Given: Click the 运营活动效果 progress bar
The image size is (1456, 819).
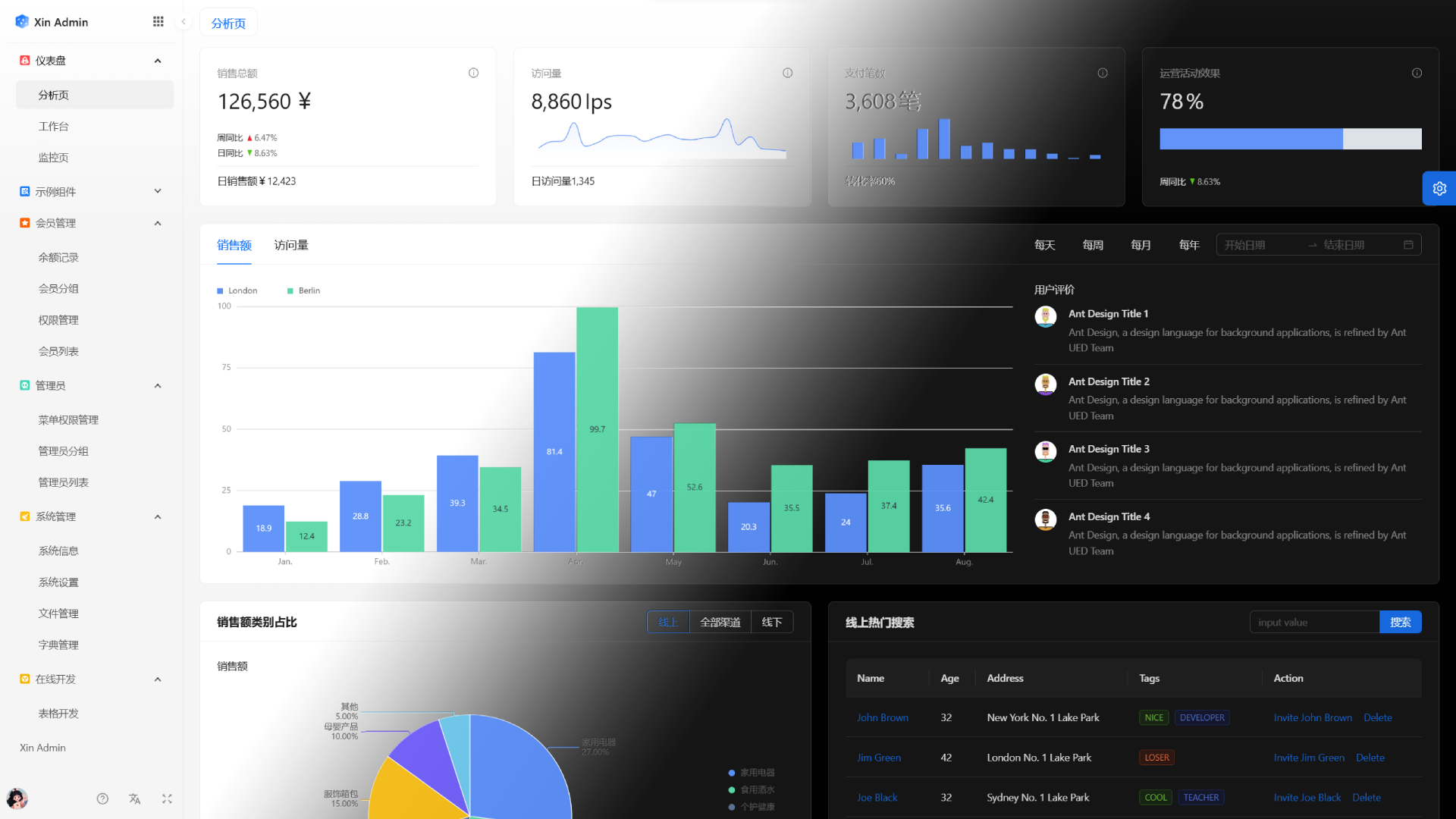Looking at the screenshot, I should pos(1290,139).
